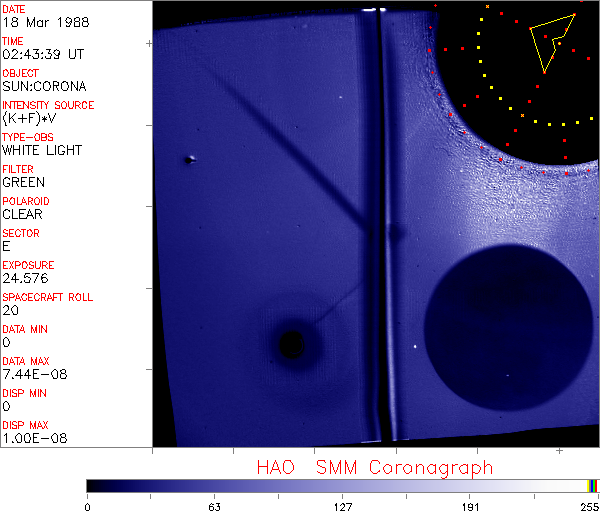Click the GREEN filter value

[x=24, y=182]
